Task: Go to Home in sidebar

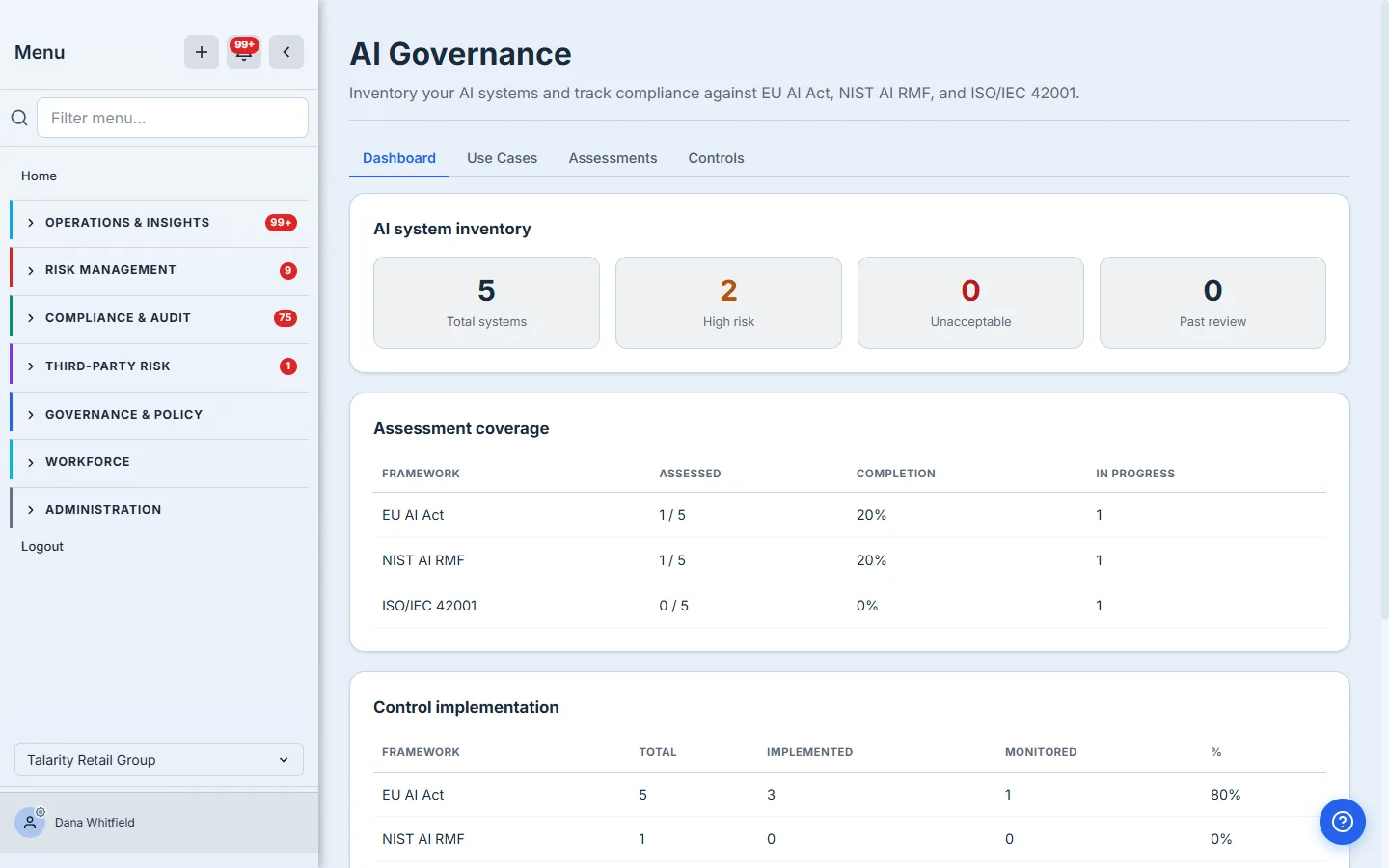Action: tap(39, 176)
